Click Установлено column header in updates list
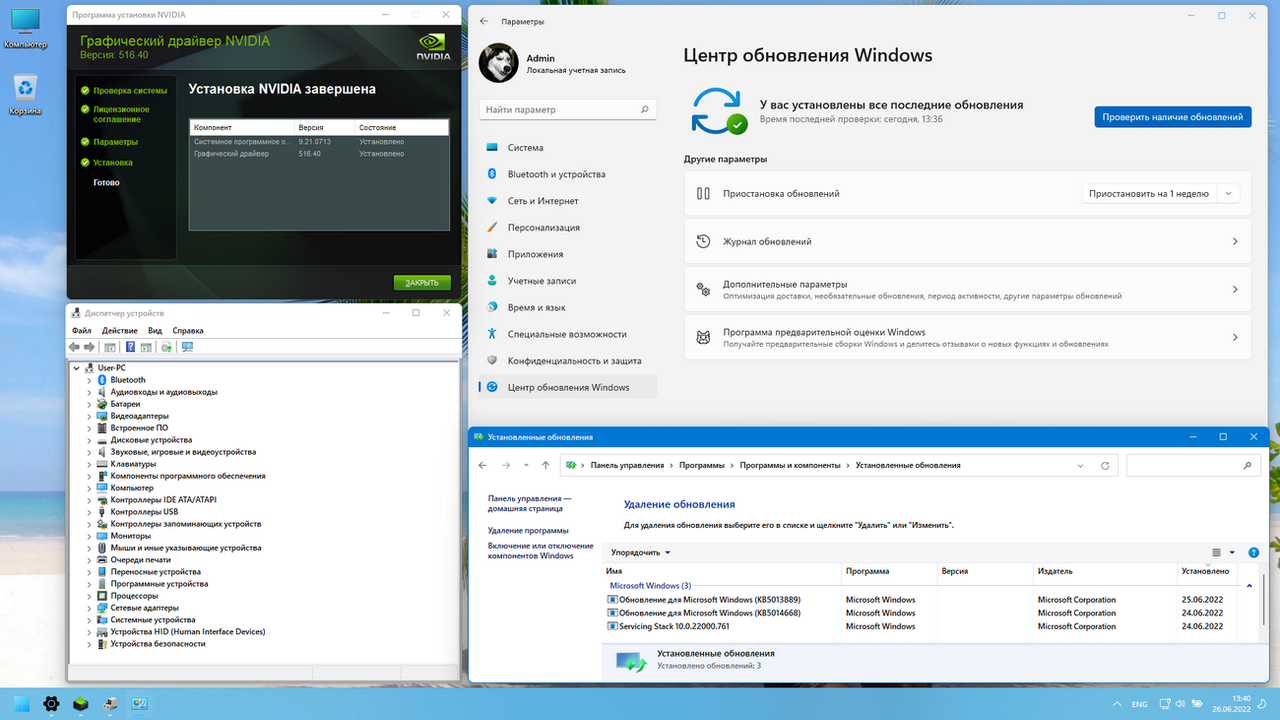The width and height of the screenshot is (1280, 720). point(1208,571)
